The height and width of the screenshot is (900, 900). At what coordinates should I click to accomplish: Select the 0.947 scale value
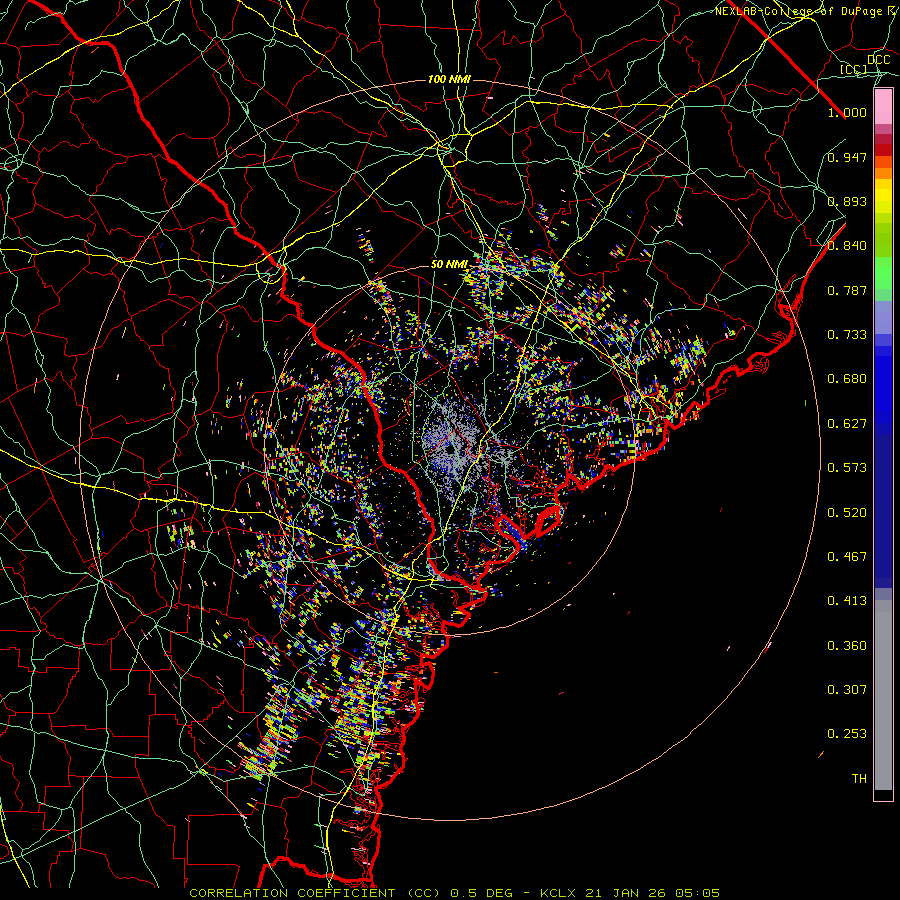point(847,157)
